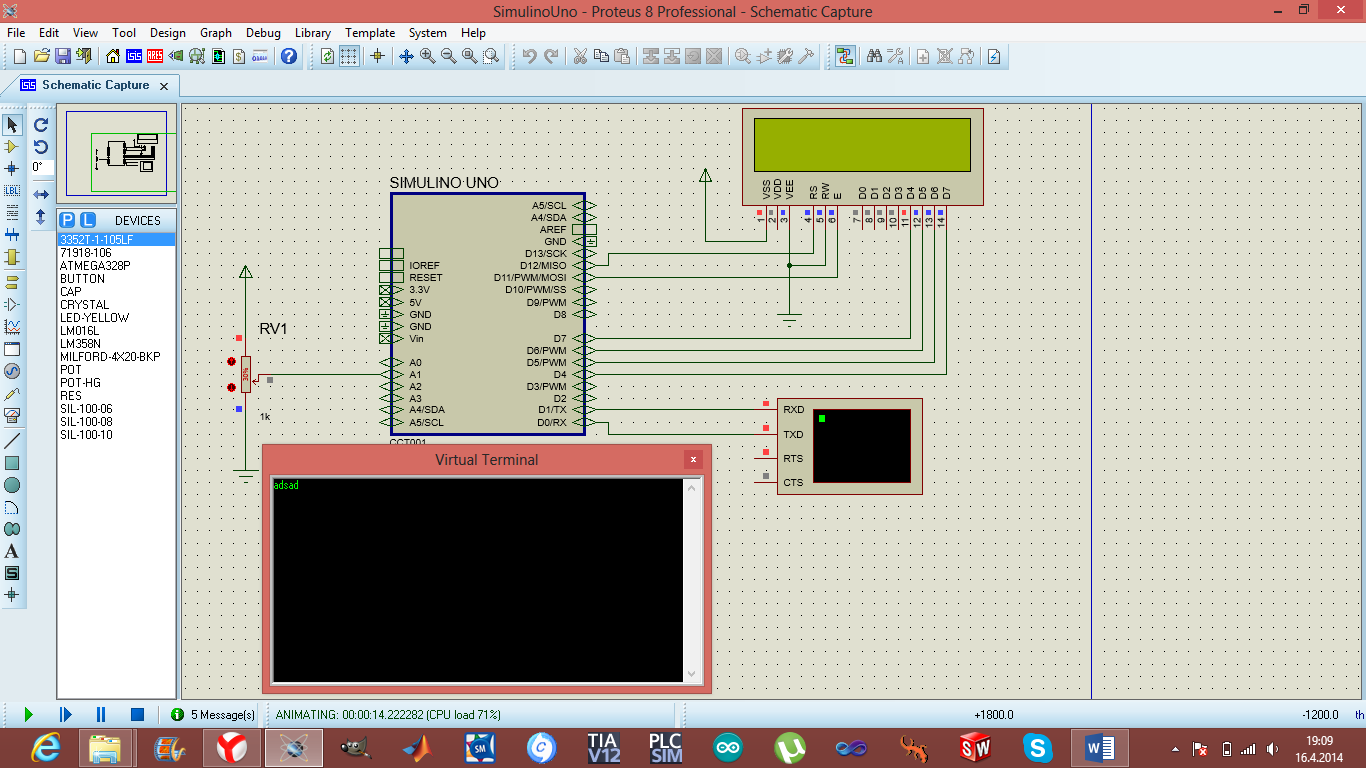Switch to the Schematic Capture tab

[96, 85]
